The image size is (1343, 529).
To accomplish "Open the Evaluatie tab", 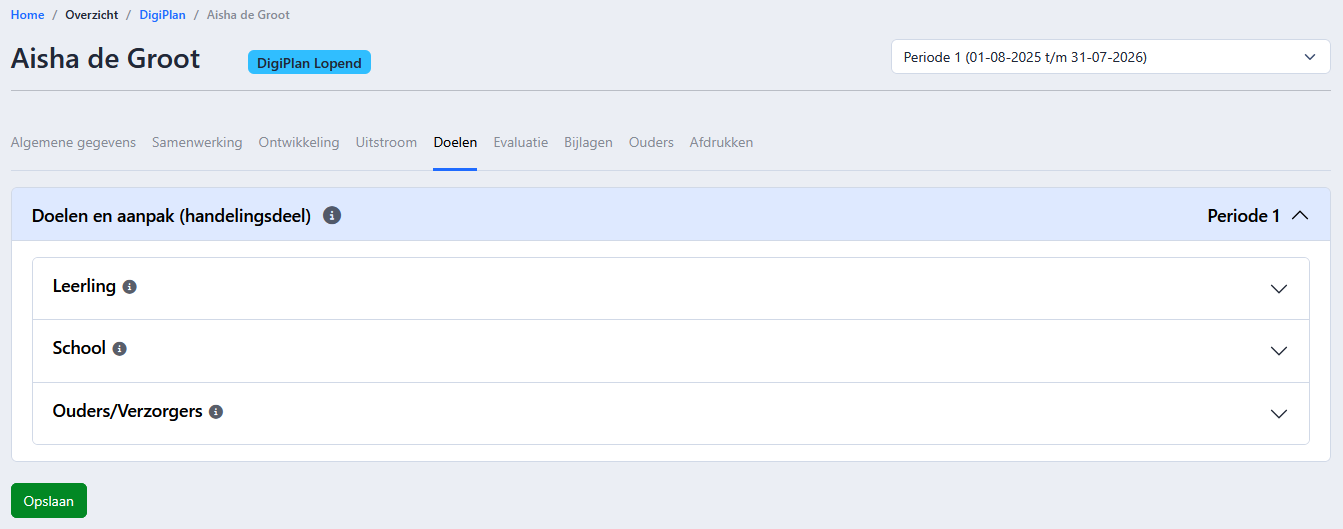I will click(x=520, y=143).
